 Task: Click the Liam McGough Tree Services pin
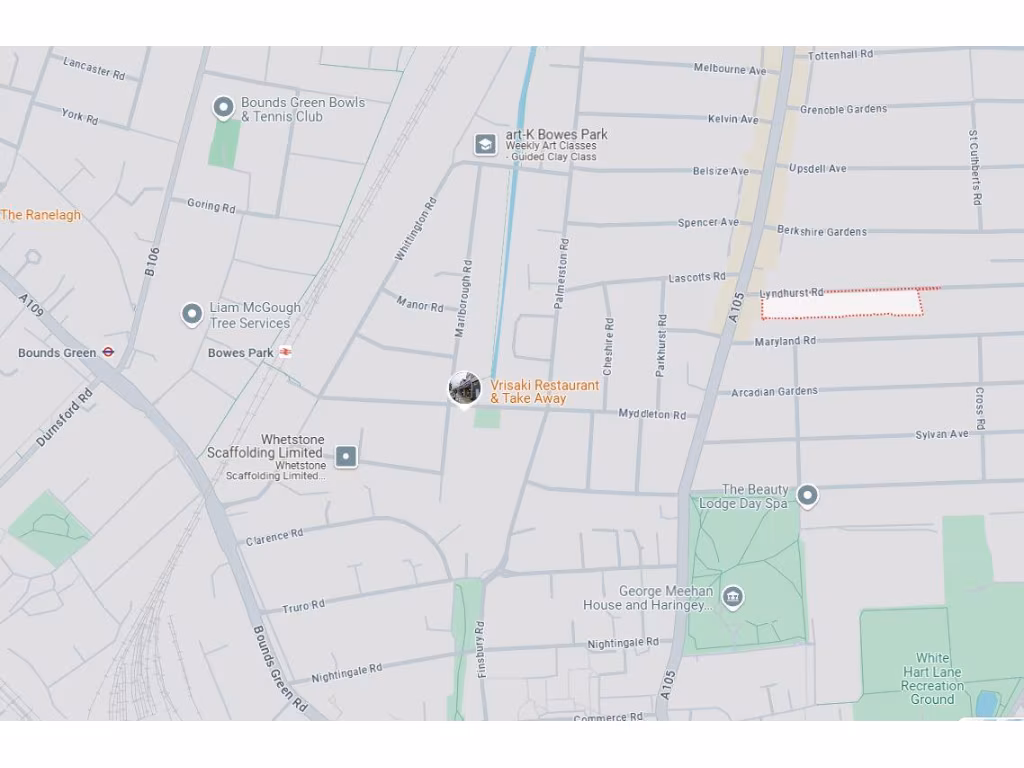pos(191,314)
